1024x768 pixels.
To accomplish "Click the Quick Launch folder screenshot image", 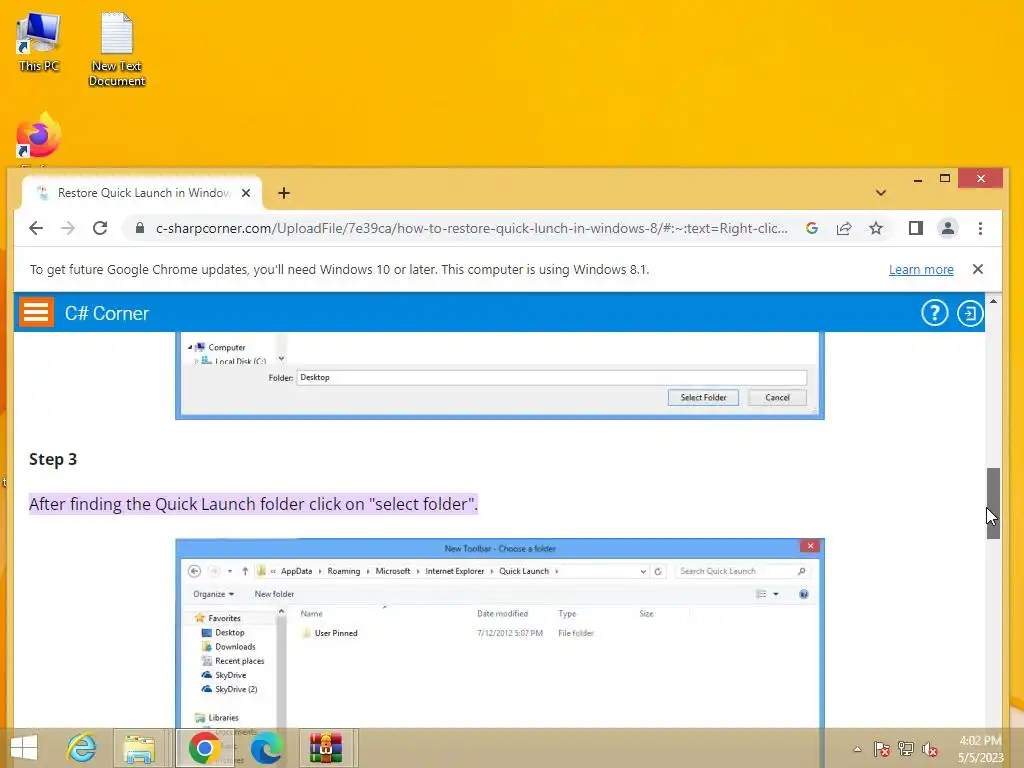I will 500,633.
